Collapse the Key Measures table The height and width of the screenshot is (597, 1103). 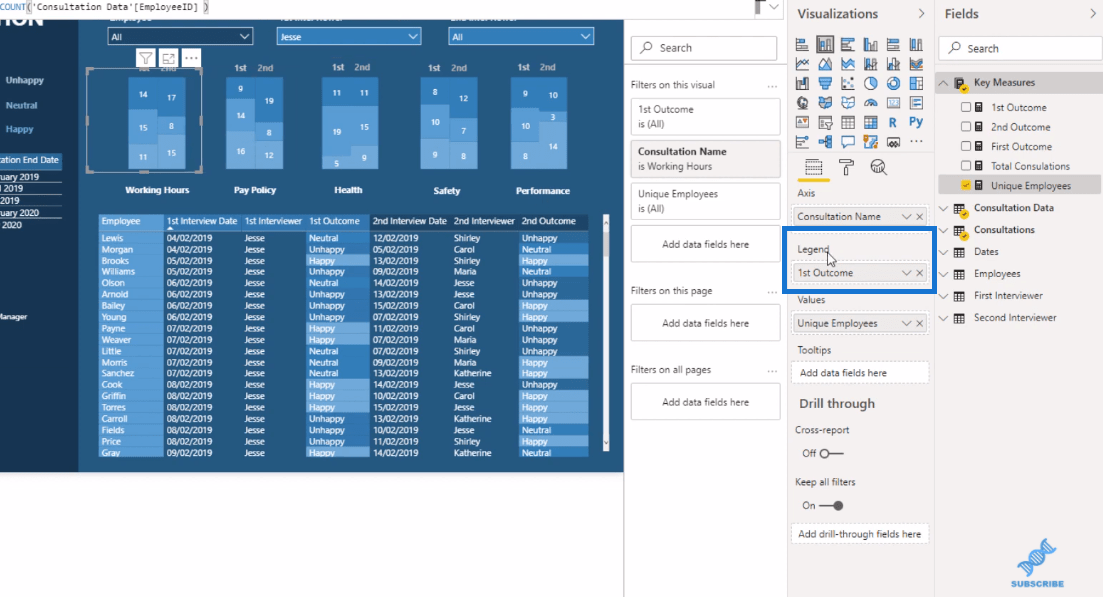click(943, 83)
